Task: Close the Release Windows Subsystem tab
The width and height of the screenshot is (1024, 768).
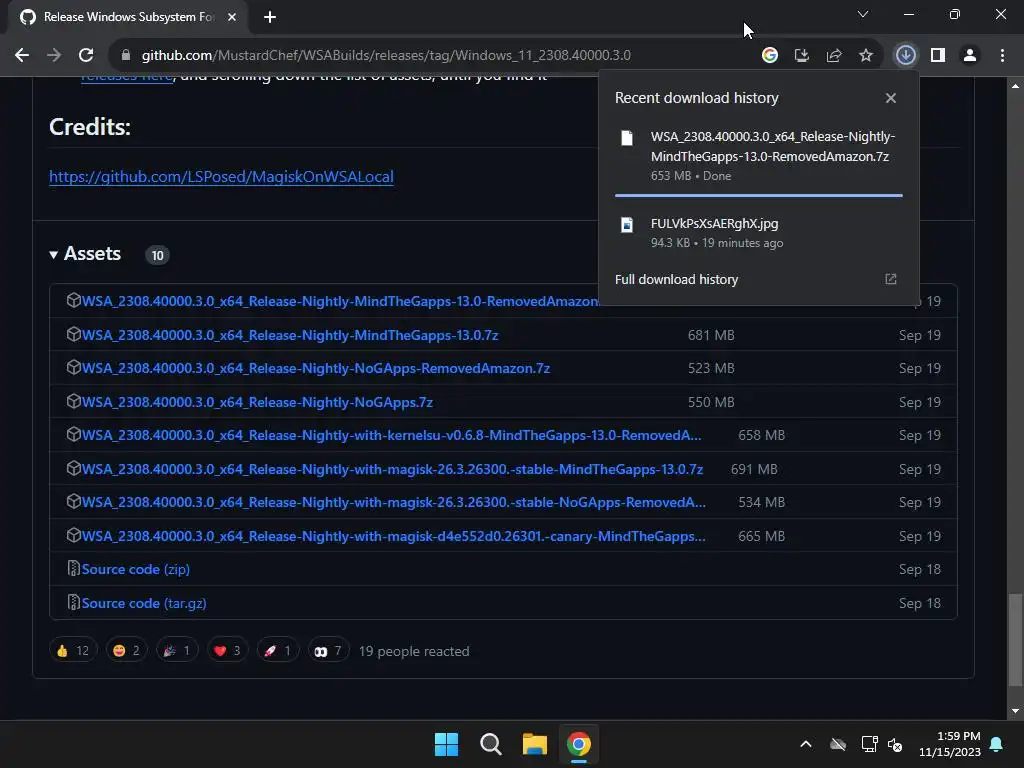Action: pos(232,17)
